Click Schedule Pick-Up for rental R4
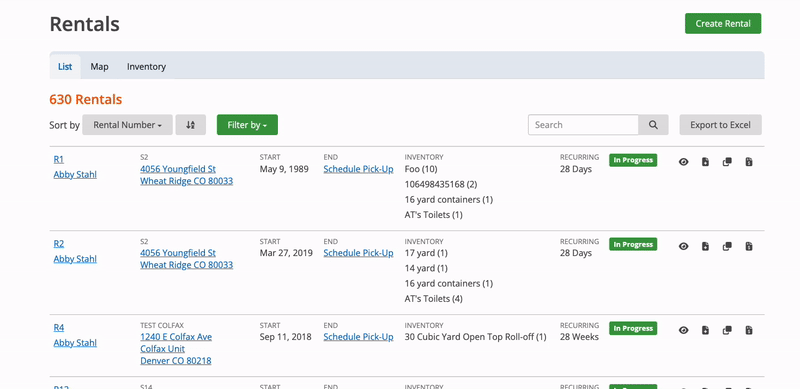800x389 pixels. tap(358, 337)
